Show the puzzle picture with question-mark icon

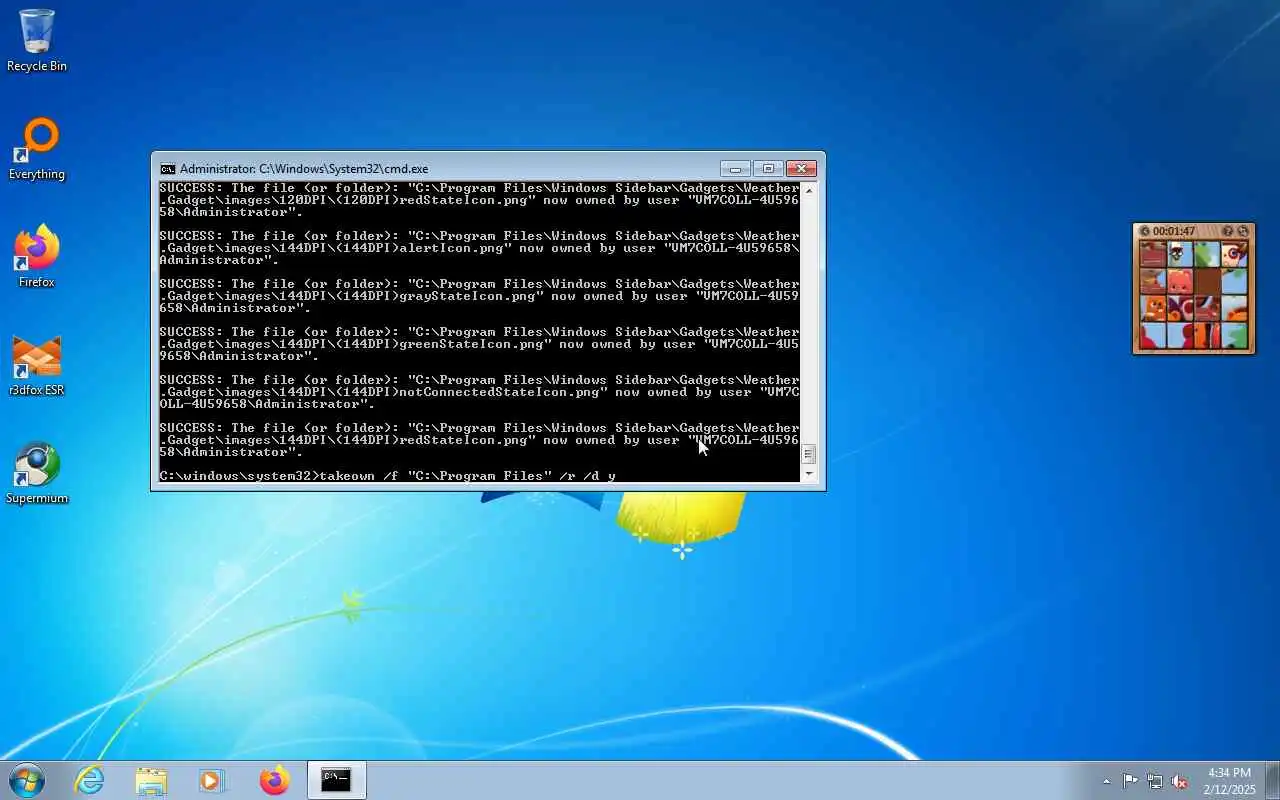coord(1228,231)
